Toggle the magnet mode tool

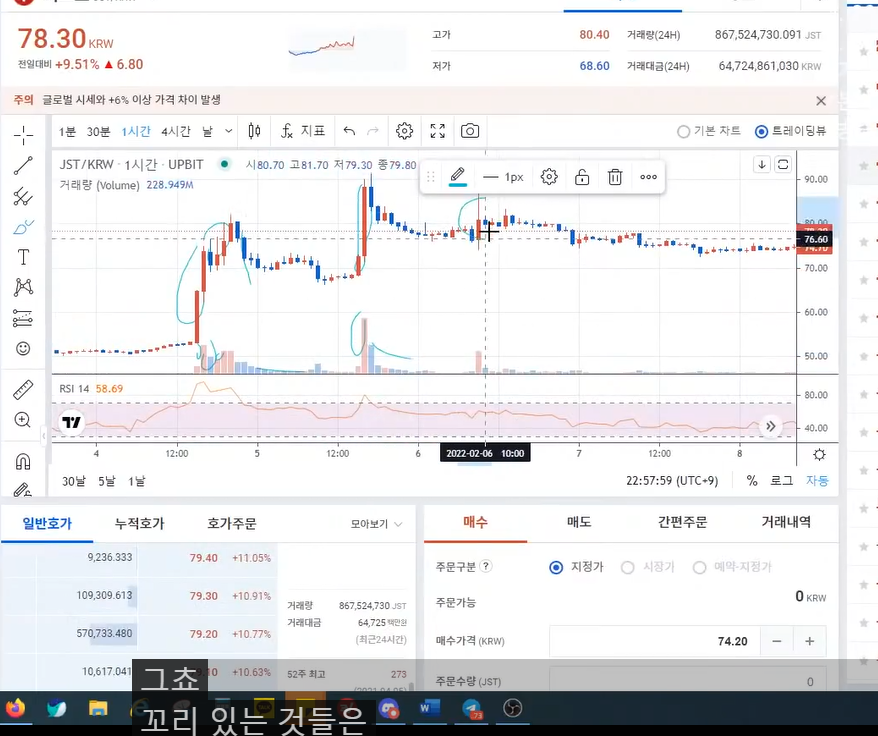point(23,462)
